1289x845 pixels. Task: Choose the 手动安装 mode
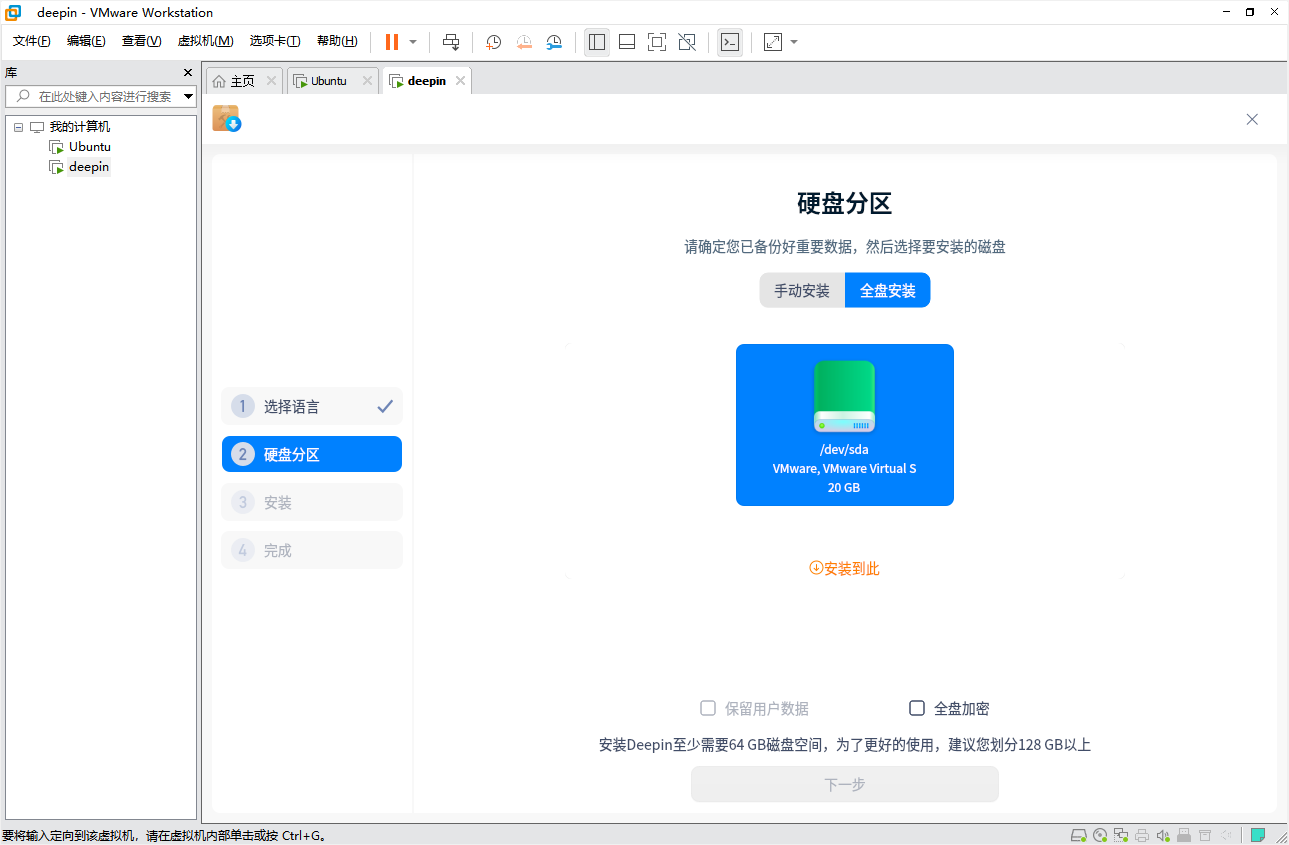pos(802,291)
